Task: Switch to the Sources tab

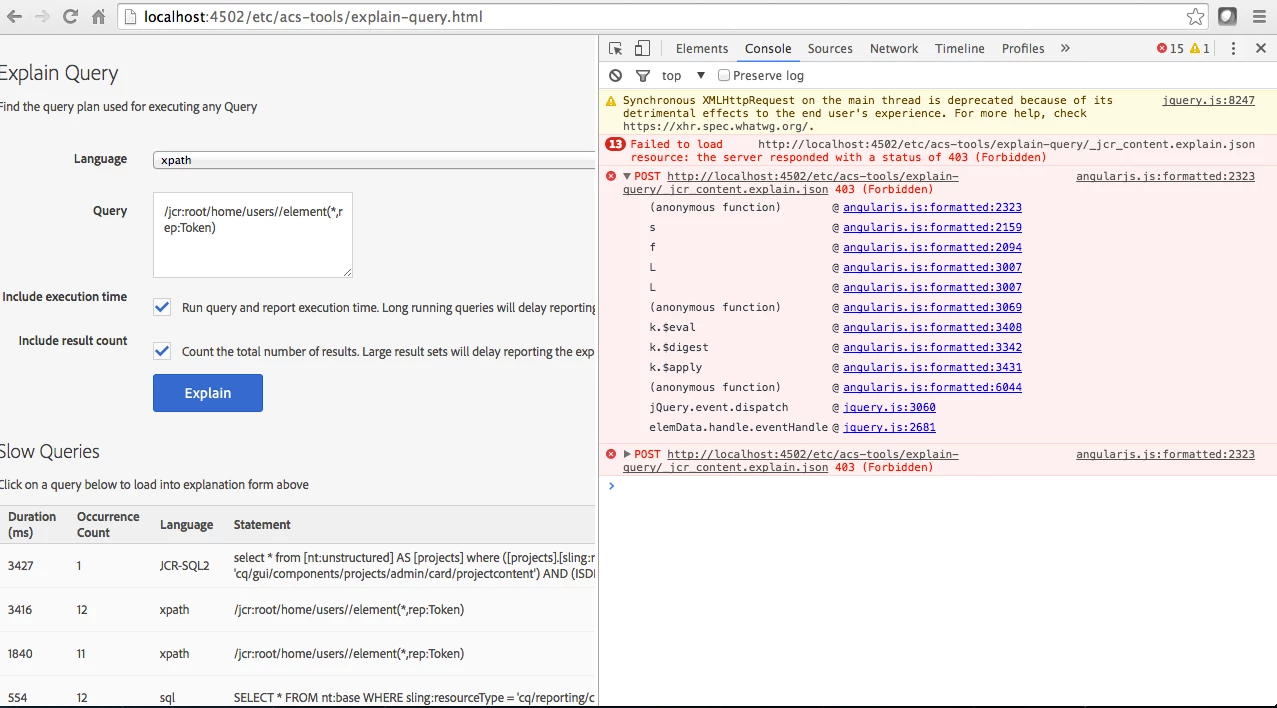Action: (830, 48)
